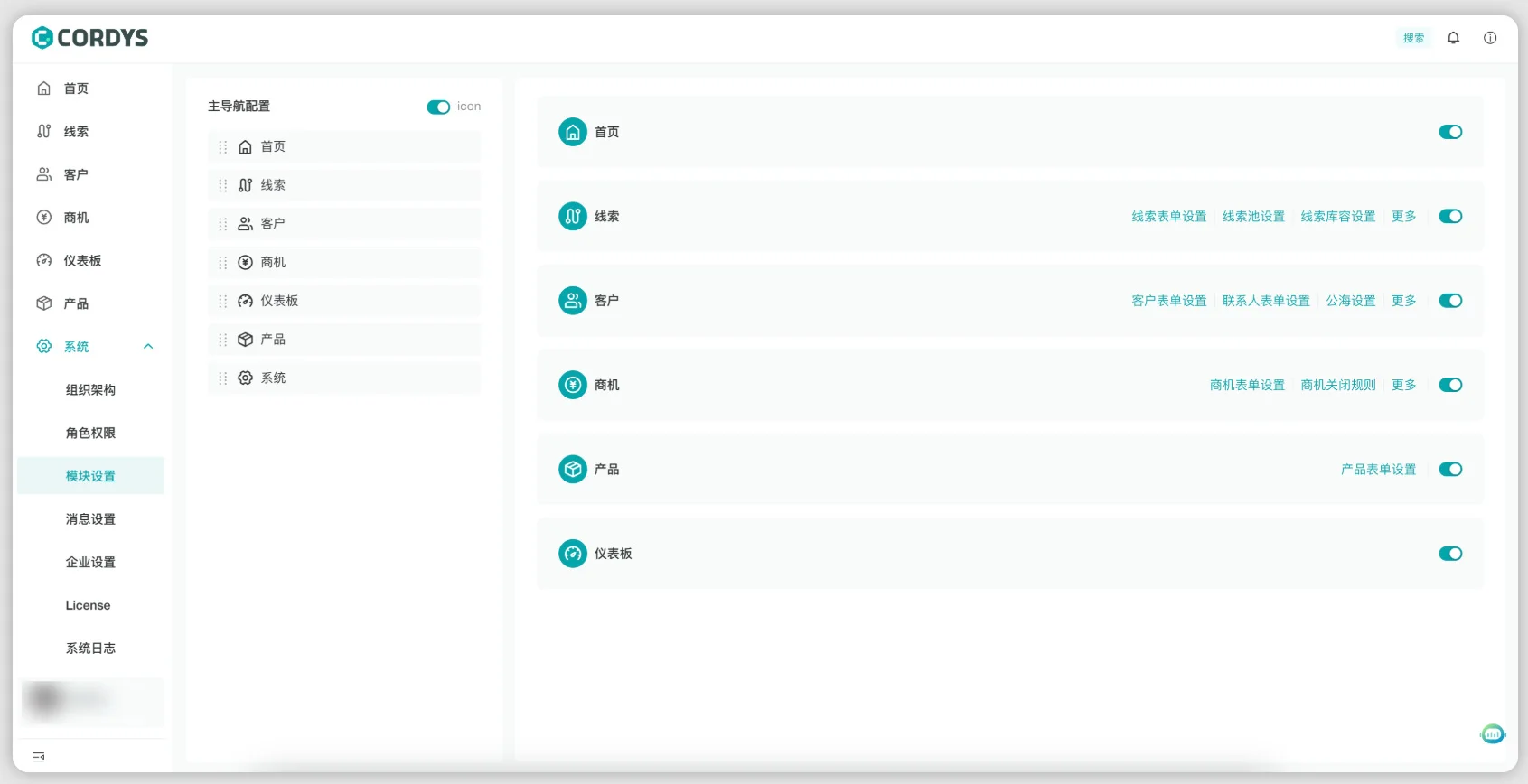
Task: Toggle the icon switch in 主导航配置
Action: (438, 107)
